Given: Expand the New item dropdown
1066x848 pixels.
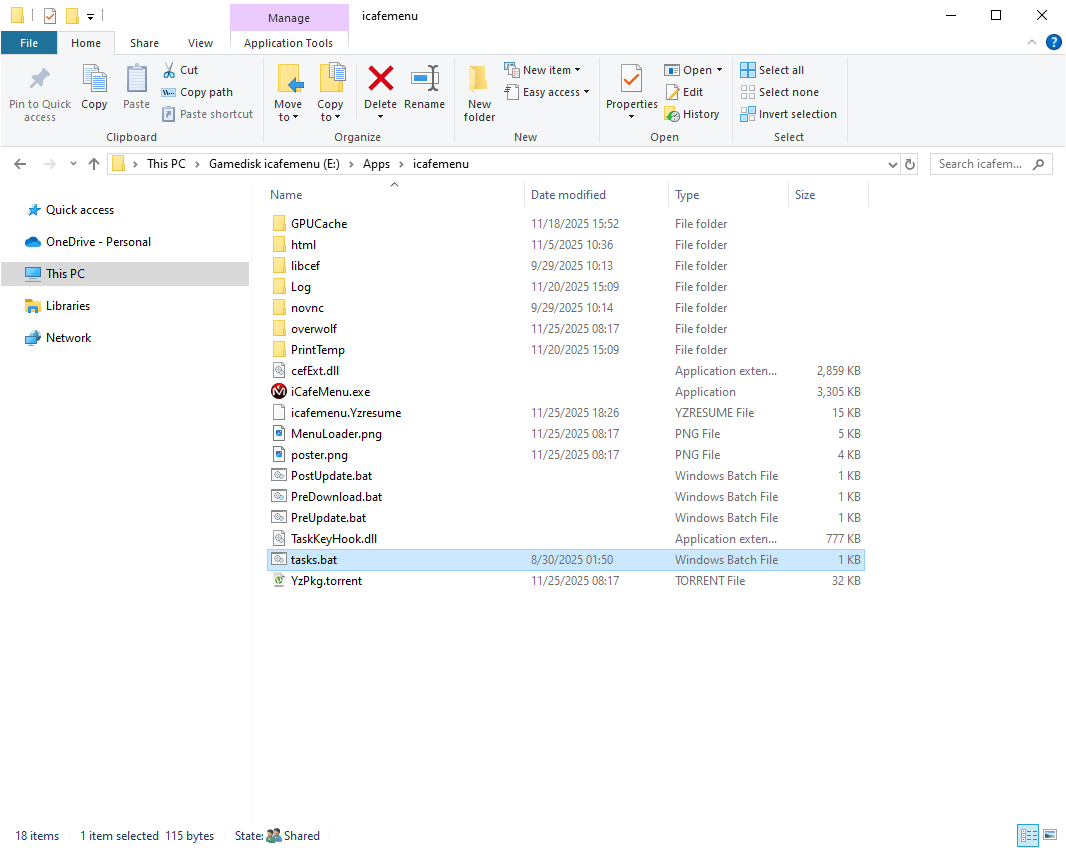Looking at the screenshot, I should (543, 70).
